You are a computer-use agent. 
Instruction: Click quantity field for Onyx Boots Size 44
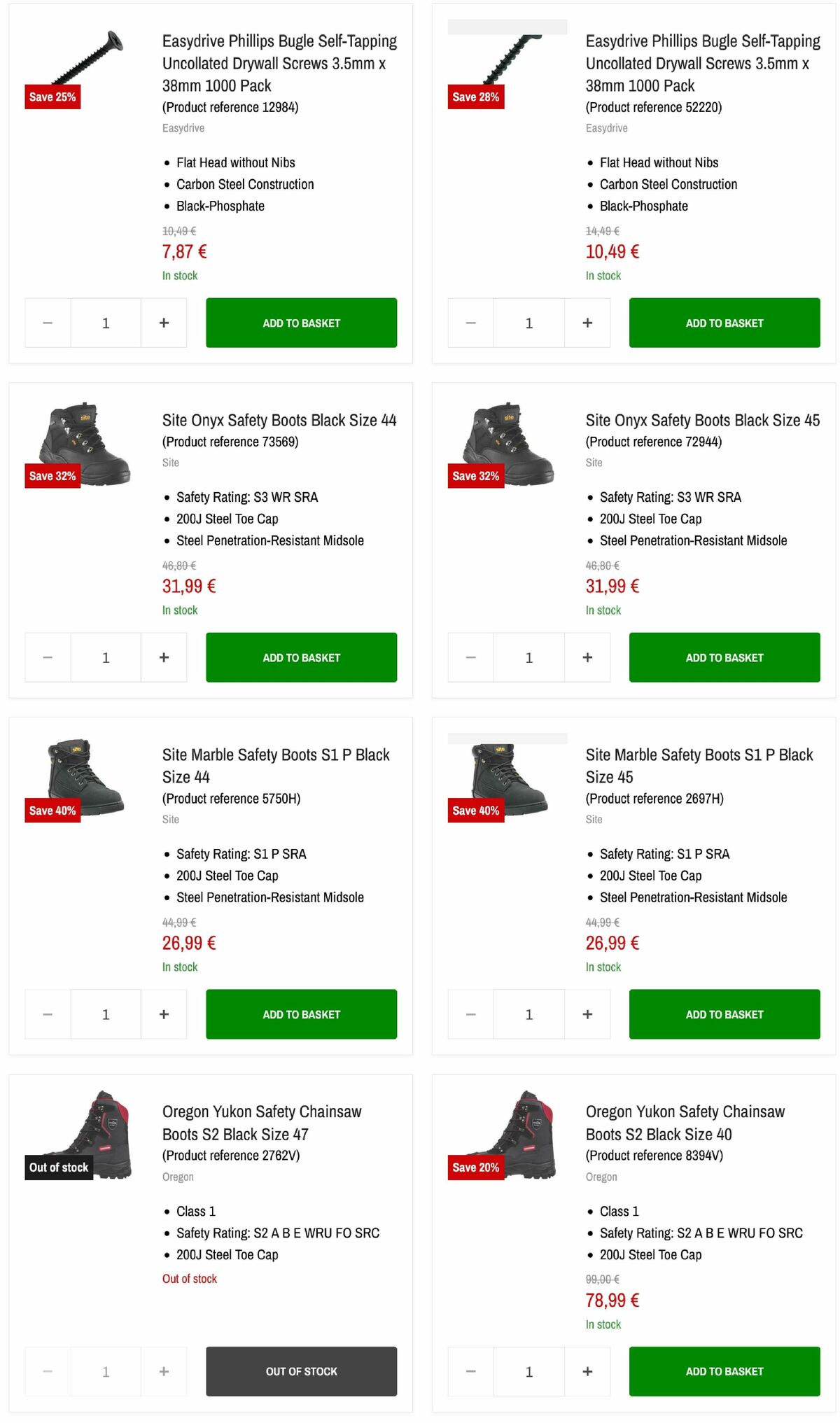106,657
